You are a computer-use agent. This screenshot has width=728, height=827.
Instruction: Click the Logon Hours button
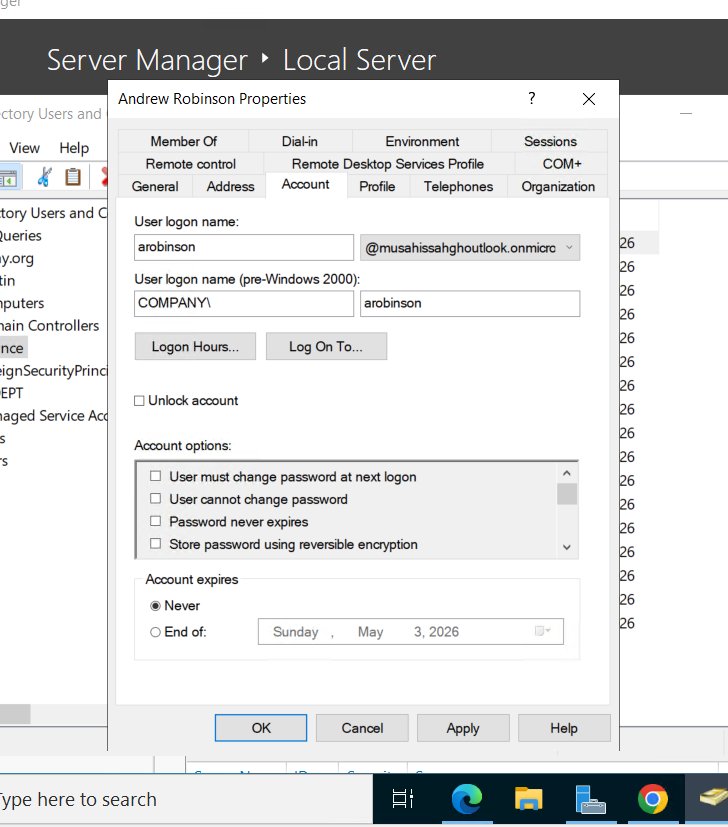(x=195, y=347)
